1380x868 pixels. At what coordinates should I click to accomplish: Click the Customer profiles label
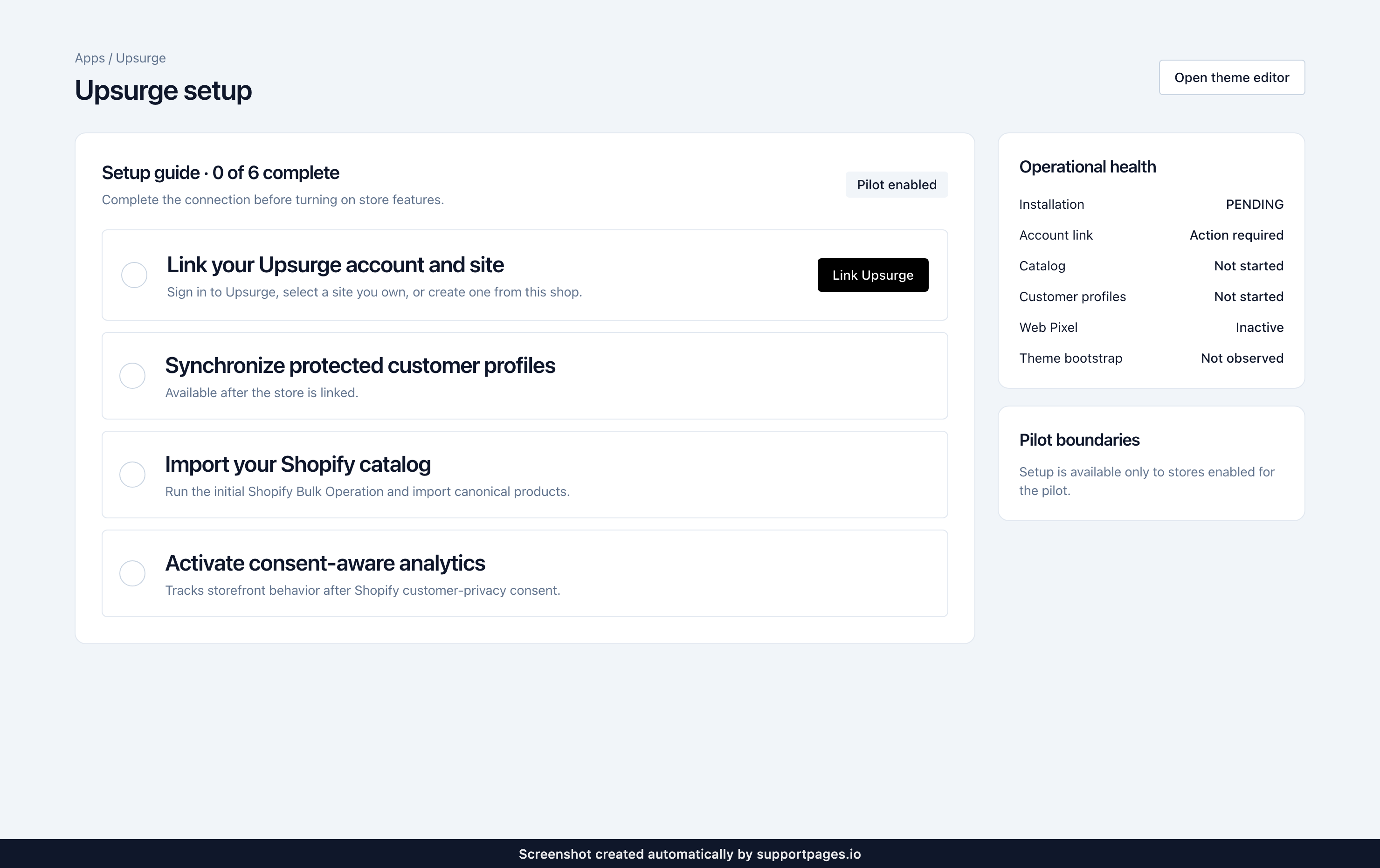(1072, 297)
